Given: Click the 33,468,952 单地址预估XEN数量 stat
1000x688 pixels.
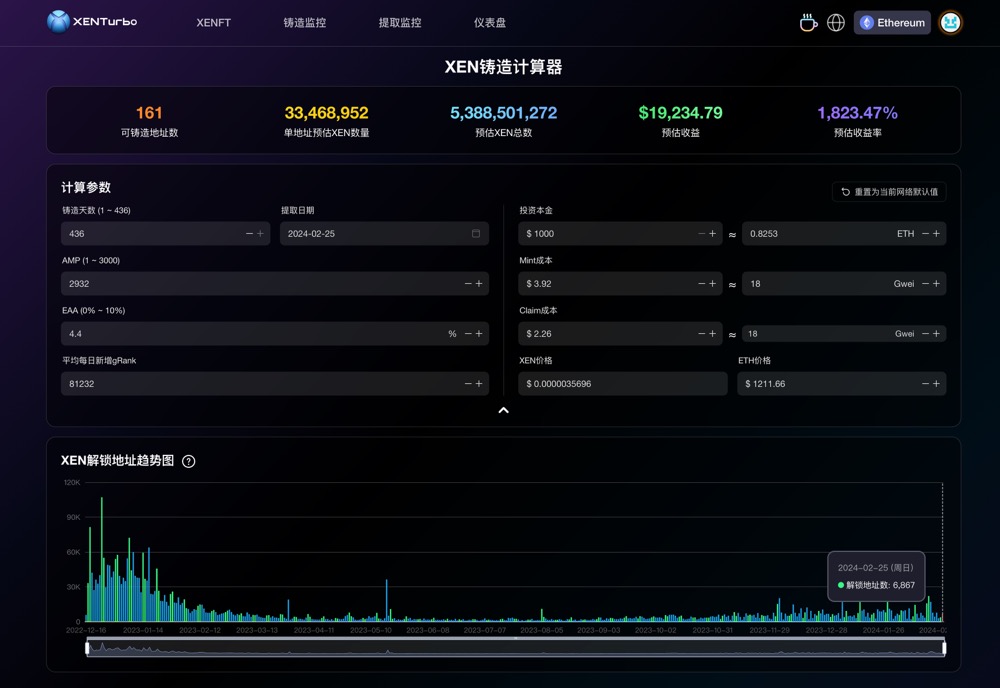Looking at the screenshot, I should pyautogui.click(x=326, y=121).
